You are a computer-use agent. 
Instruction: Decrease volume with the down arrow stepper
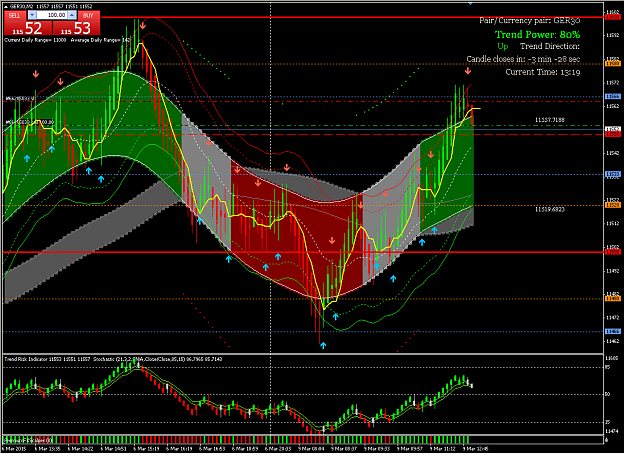pos(32,15)
